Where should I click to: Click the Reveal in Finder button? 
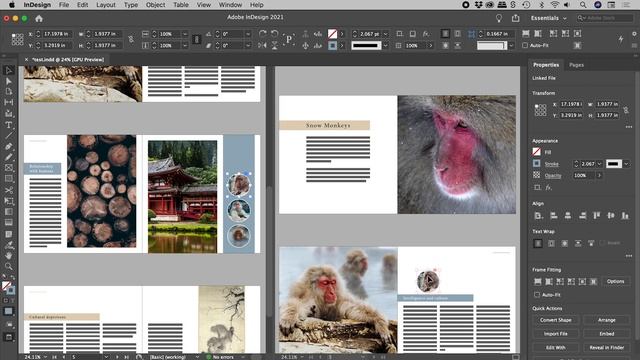607,348
